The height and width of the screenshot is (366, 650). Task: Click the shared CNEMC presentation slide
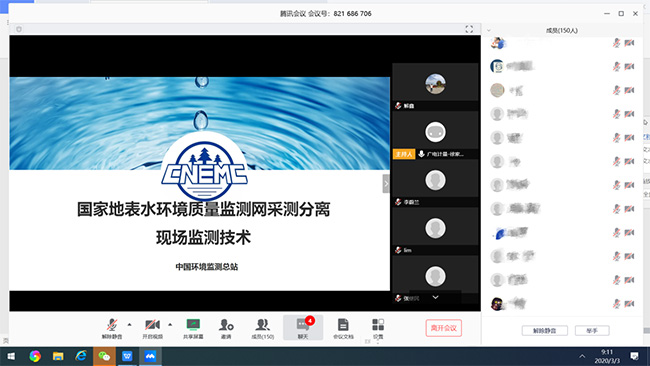(x=199, y=184)
